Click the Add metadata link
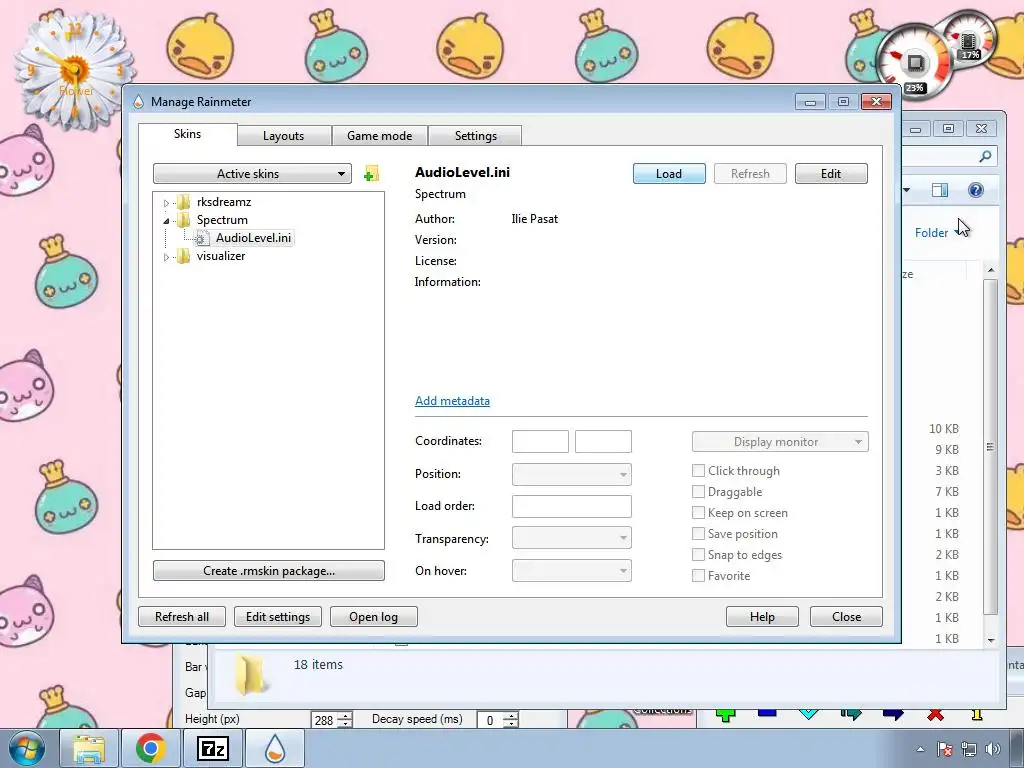Viewport: 1024px width, 768px height. click(452, 400)
